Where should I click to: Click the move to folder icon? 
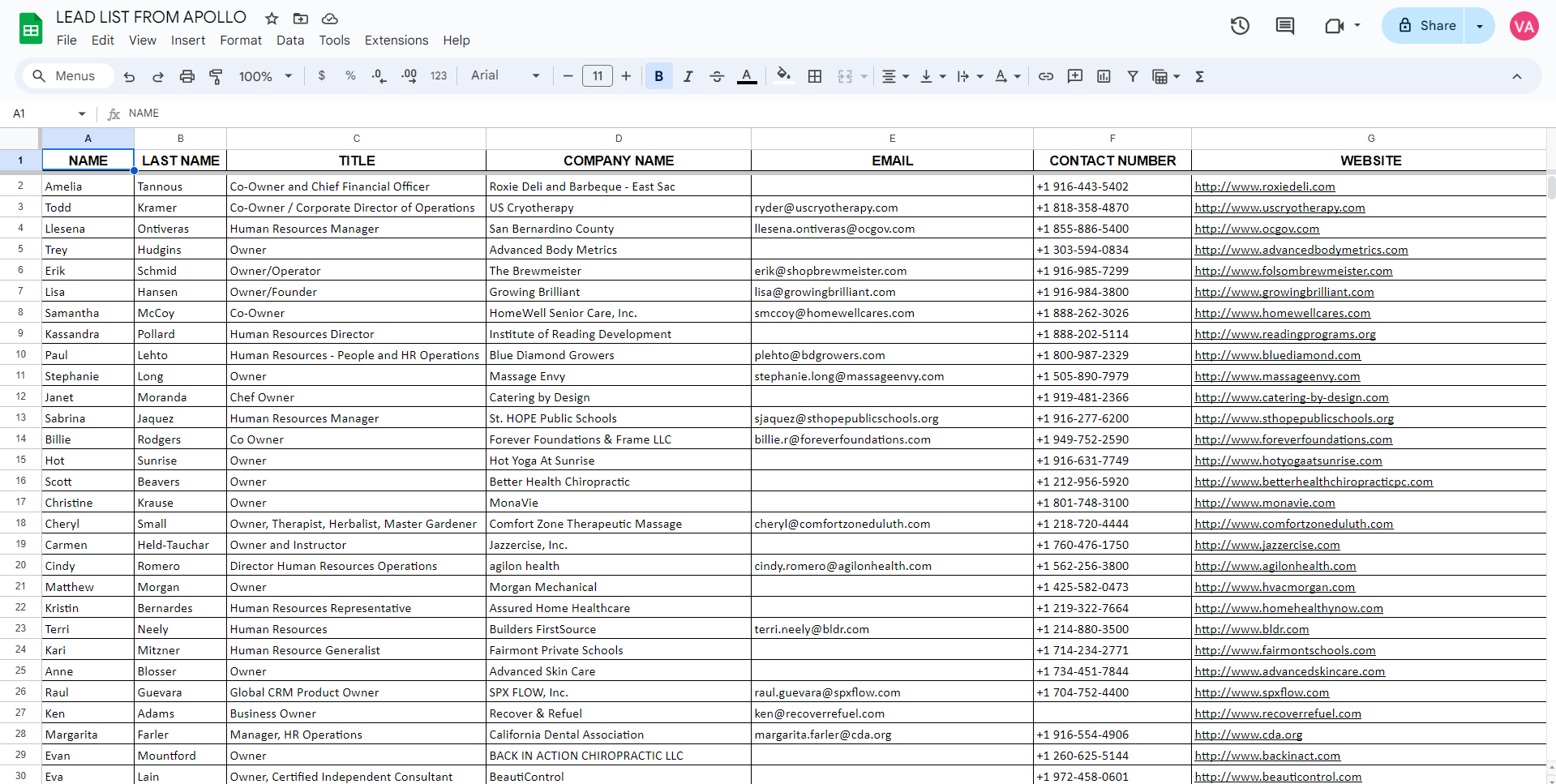[301, 18]
